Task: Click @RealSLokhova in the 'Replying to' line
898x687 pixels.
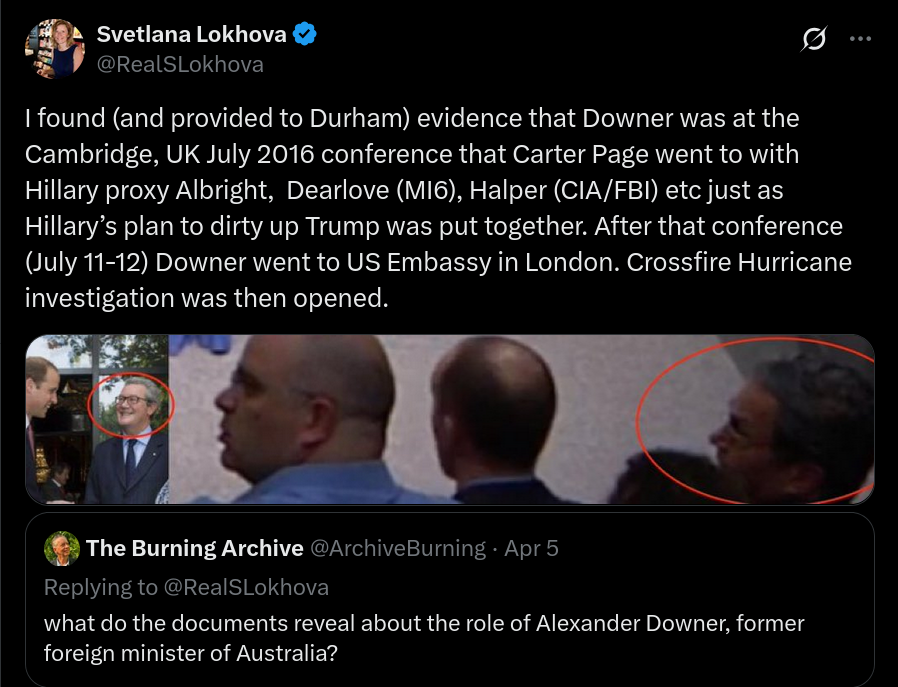Action: [246, 587]
